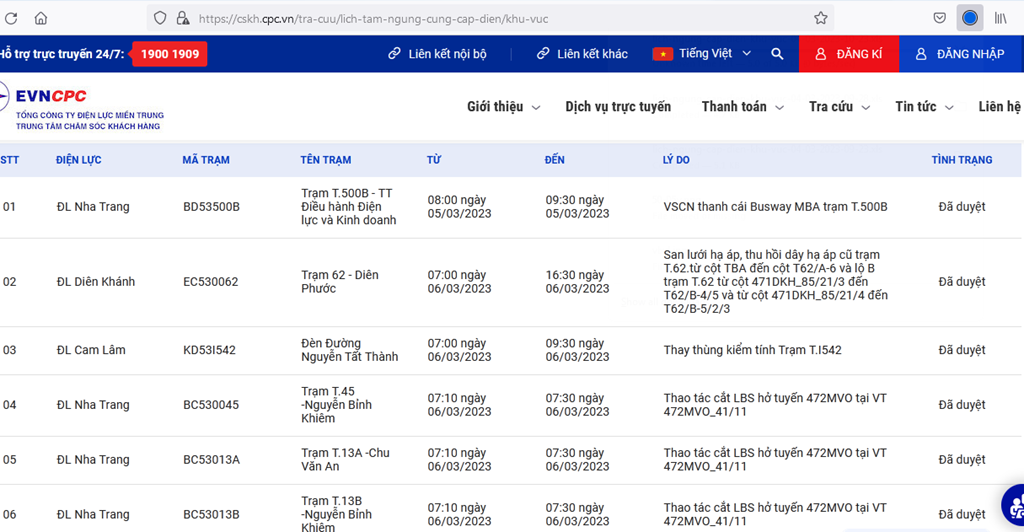Screen dimensions: 1024x532
Task: Bookmark this page with the star icon
Action: 820,18
